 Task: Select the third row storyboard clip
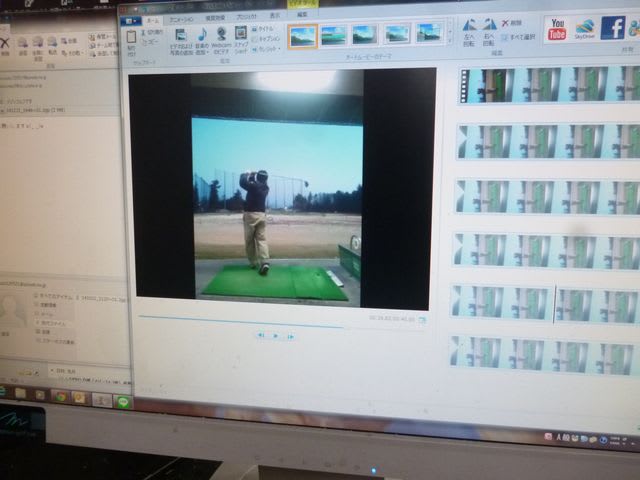(x=547, y=197)
